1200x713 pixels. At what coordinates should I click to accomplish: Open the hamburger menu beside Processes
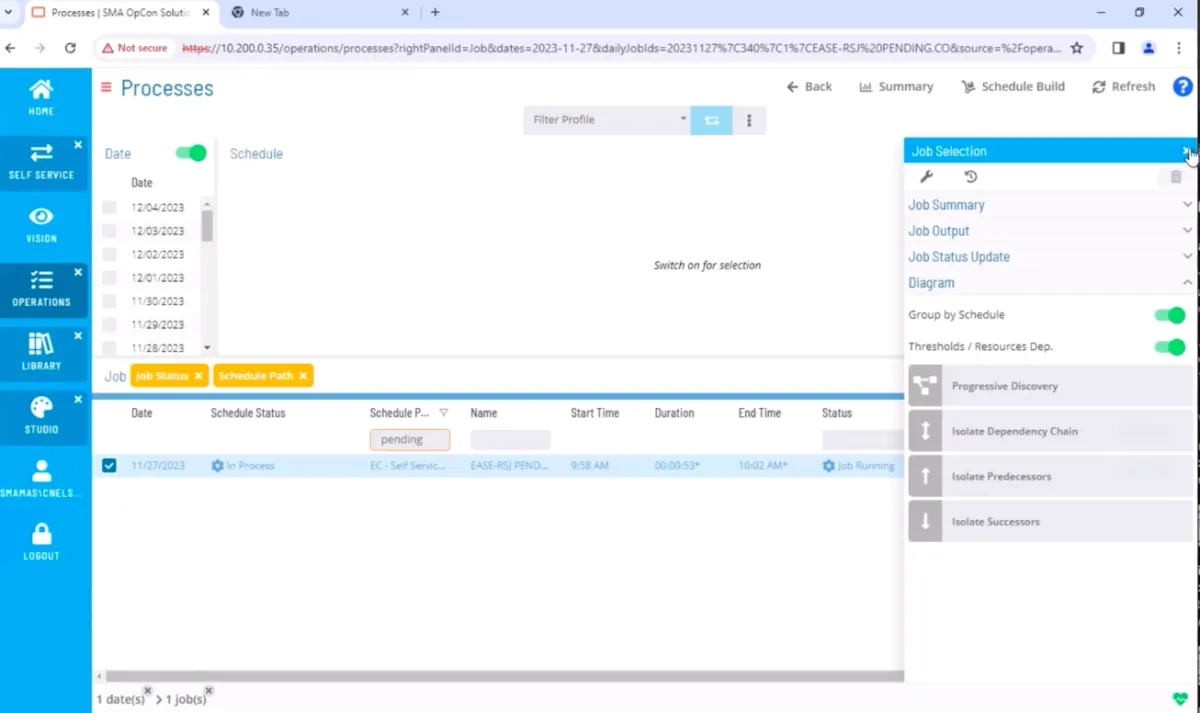click(x=106, y=87)
